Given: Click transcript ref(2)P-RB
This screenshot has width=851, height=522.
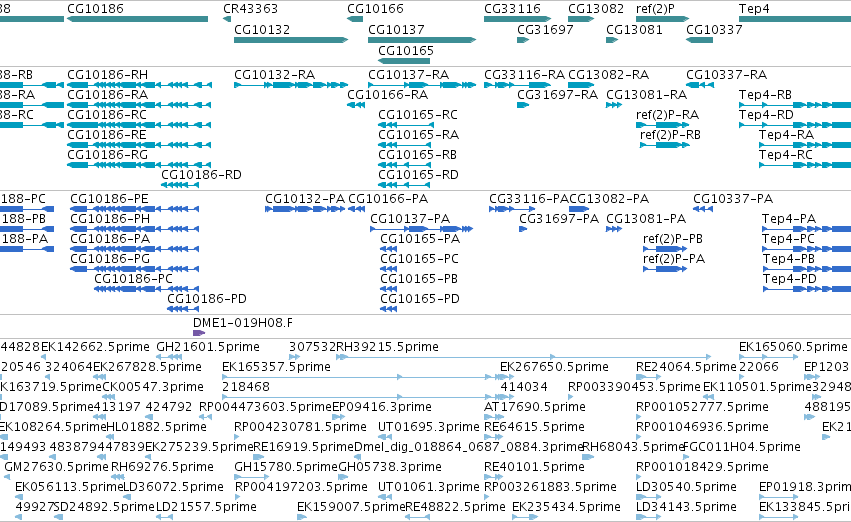Looking at the screenshot, I should 665,145.
